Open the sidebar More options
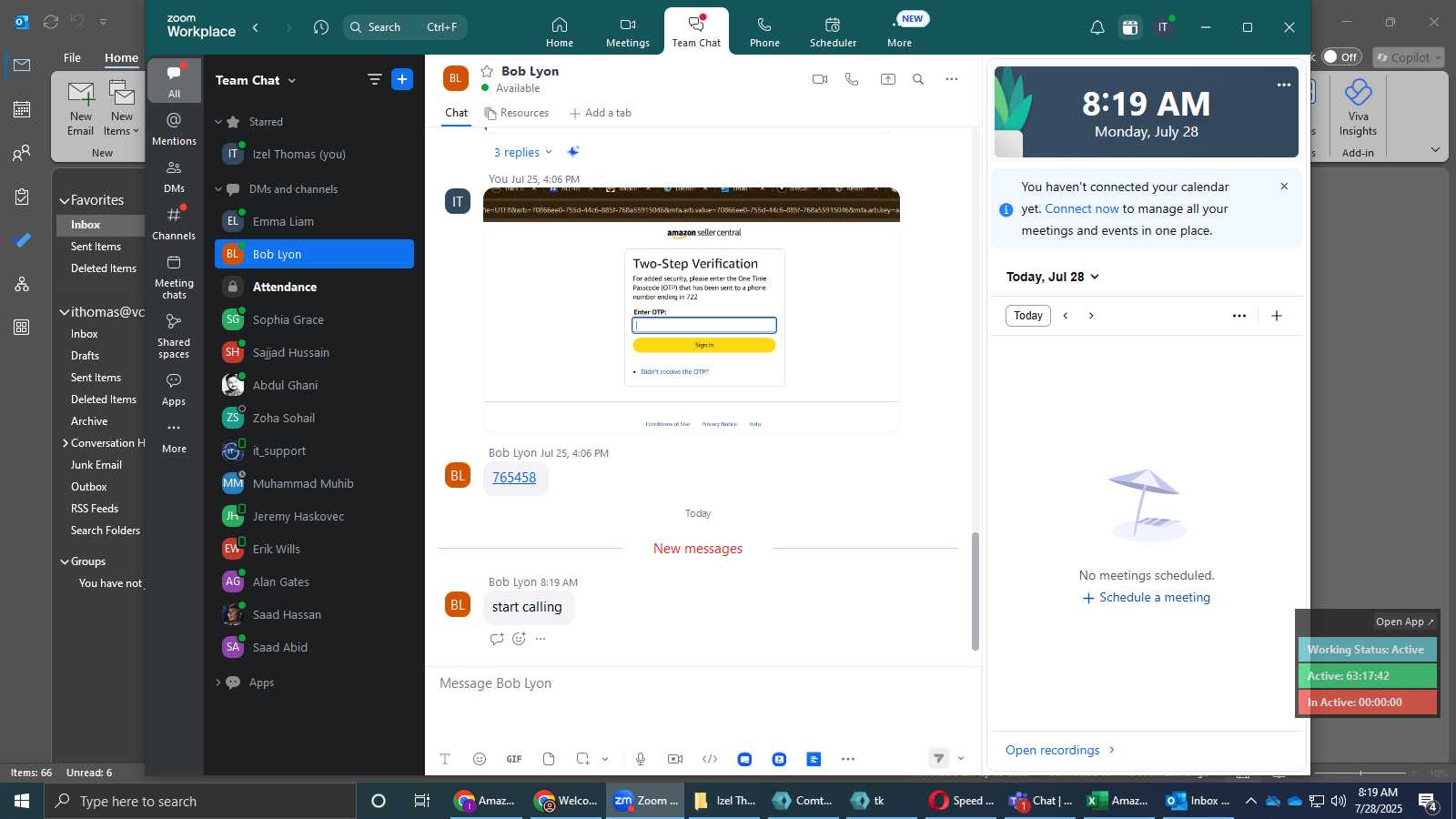1456x819 pixels. (x=174, y=437)
